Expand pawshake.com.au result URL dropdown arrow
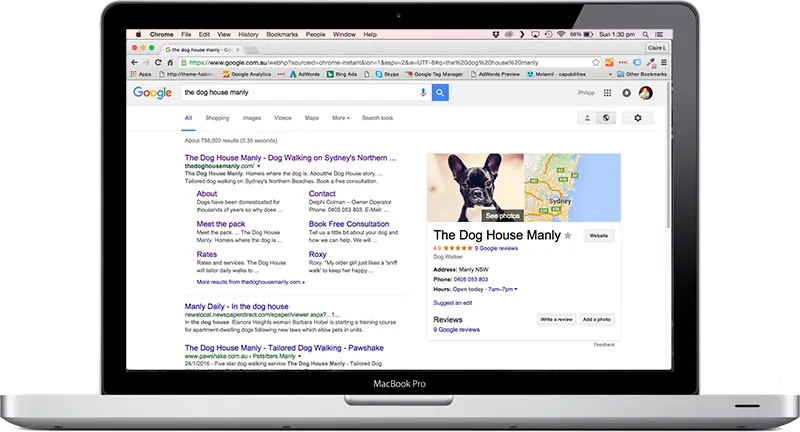Screen dimensions: 800x432 (x=299, y=356)
